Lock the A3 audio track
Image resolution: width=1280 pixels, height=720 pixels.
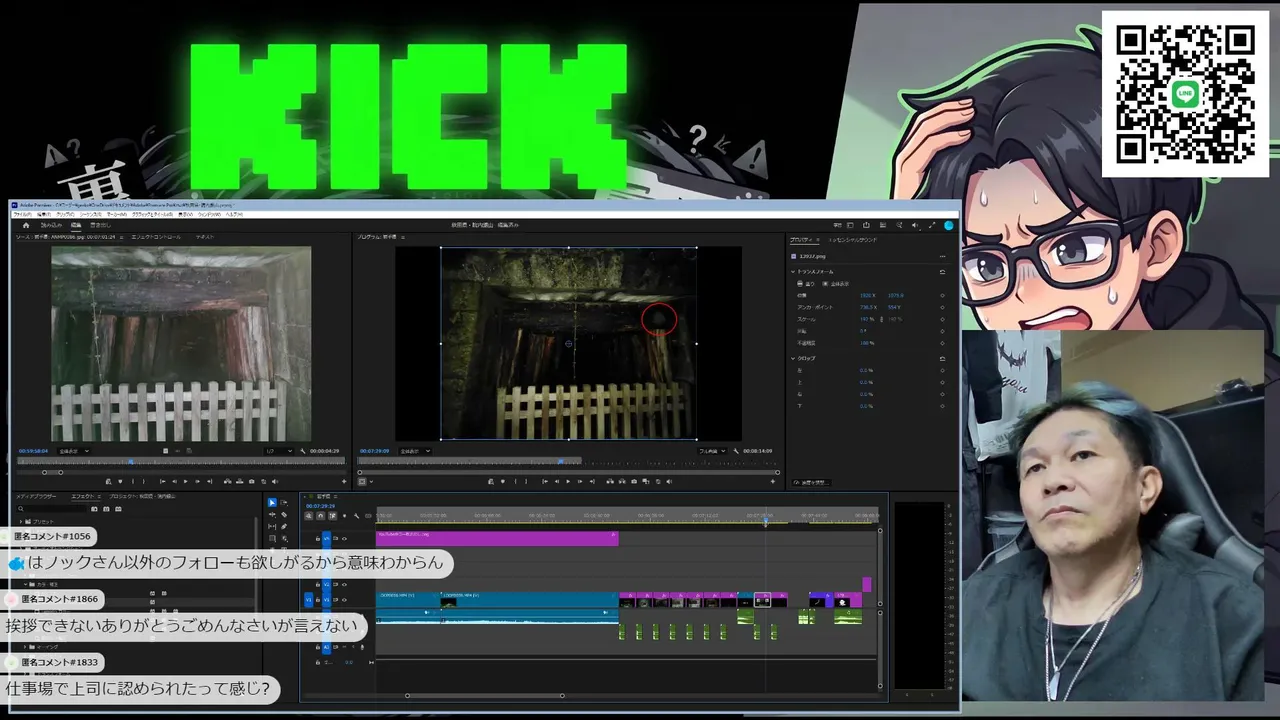[318, 647]
